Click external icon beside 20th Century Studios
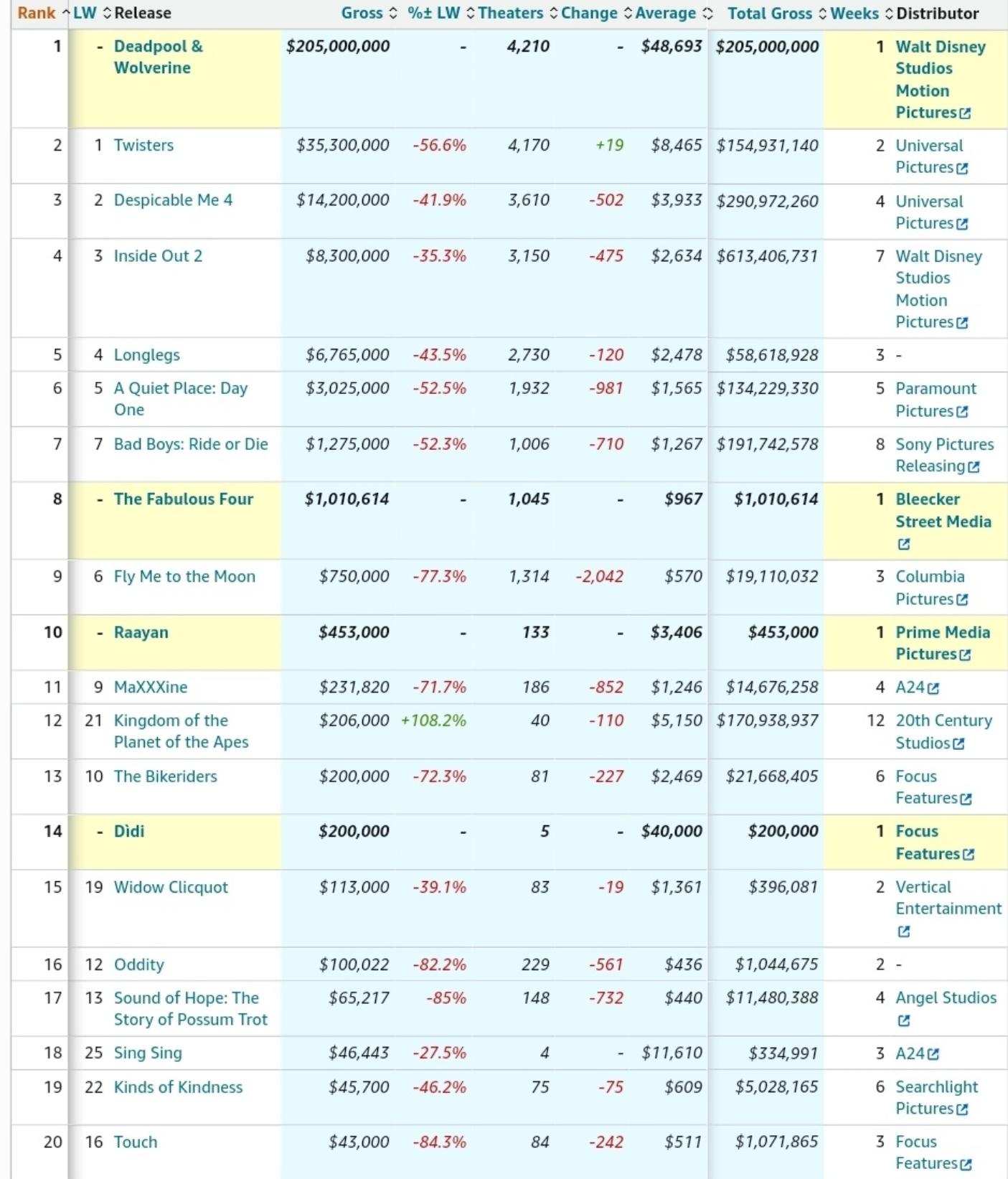The height and width of the screenshot is (1179, 1008). coord(958,744)
